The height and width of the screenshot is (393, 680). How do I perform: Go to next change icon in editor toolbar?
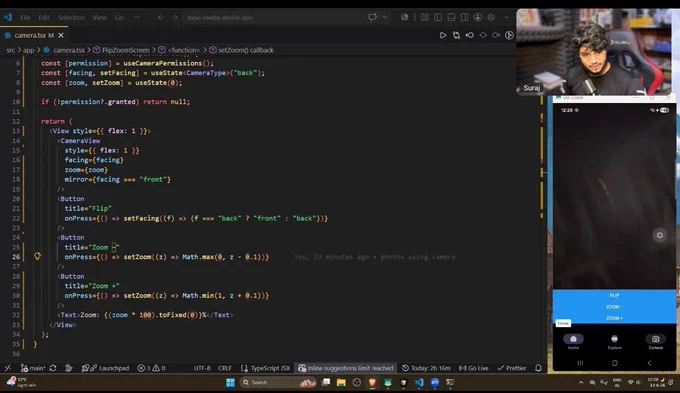[496, 35]
